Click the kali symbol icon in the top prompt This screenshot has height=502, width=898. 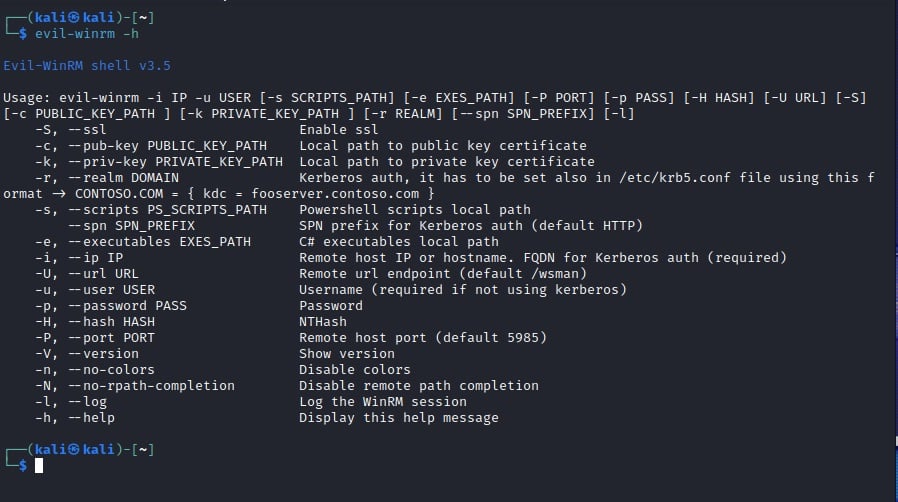click(73, 18)
